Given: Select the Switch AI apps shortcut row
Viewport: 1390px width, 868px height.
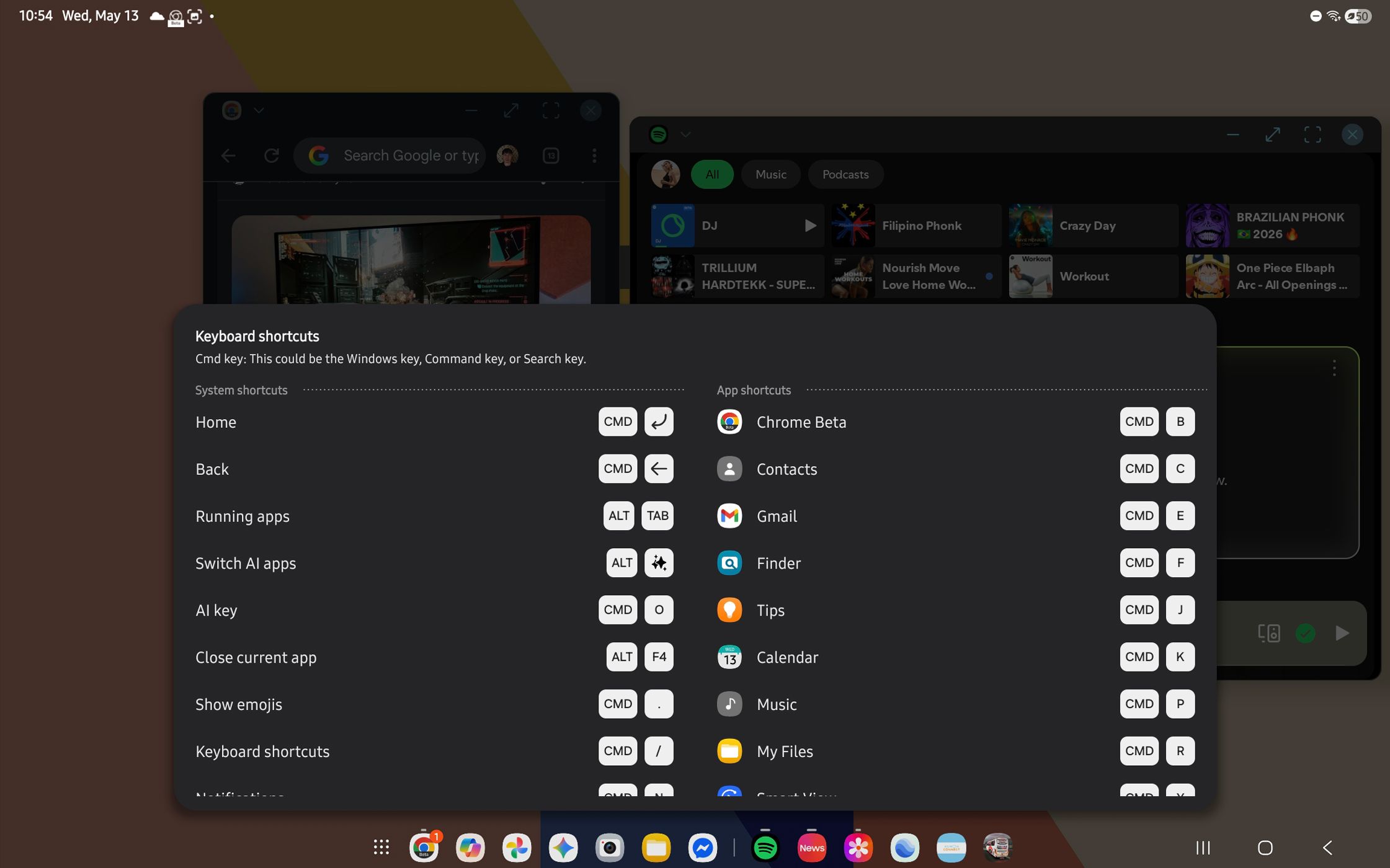Looking at the screenshot, I should 434,563.
